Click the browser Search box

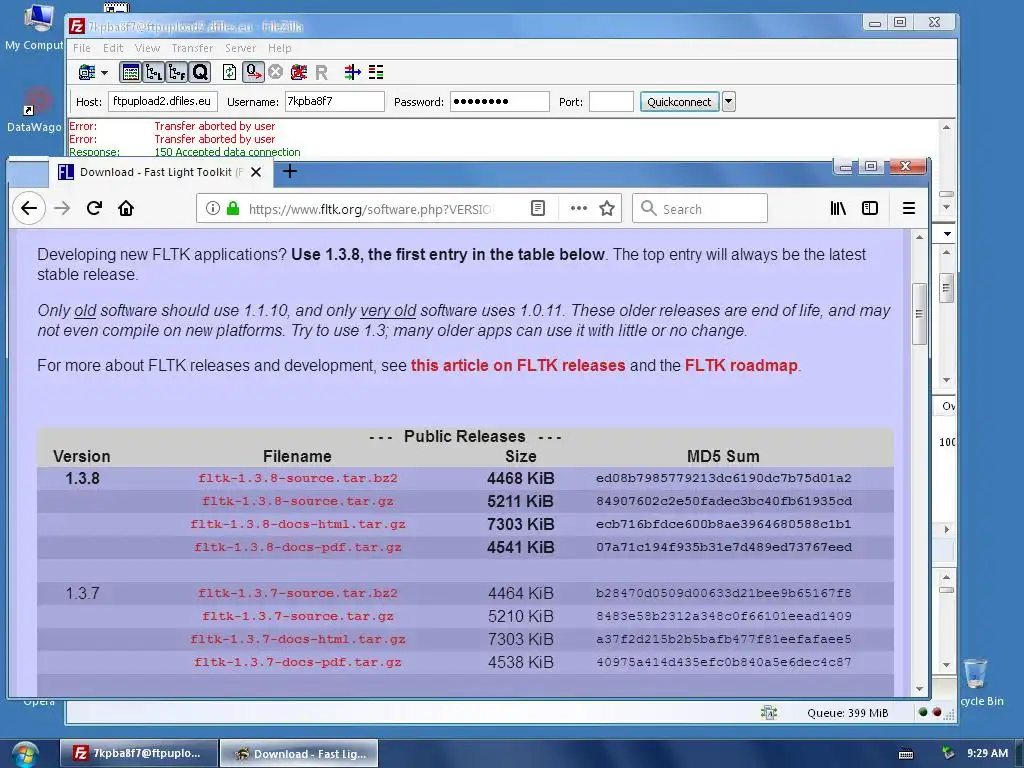coord(699,208)
